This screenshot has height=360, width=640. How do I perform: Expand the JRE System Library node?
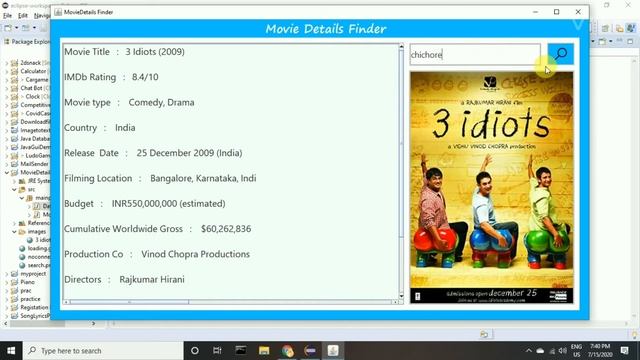14,181
